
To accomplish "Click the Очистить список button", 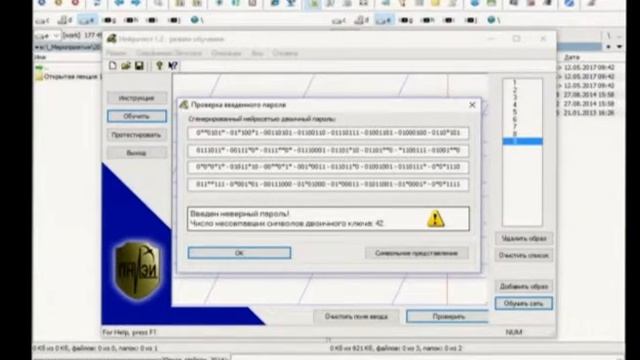I will tap(524, 256).
